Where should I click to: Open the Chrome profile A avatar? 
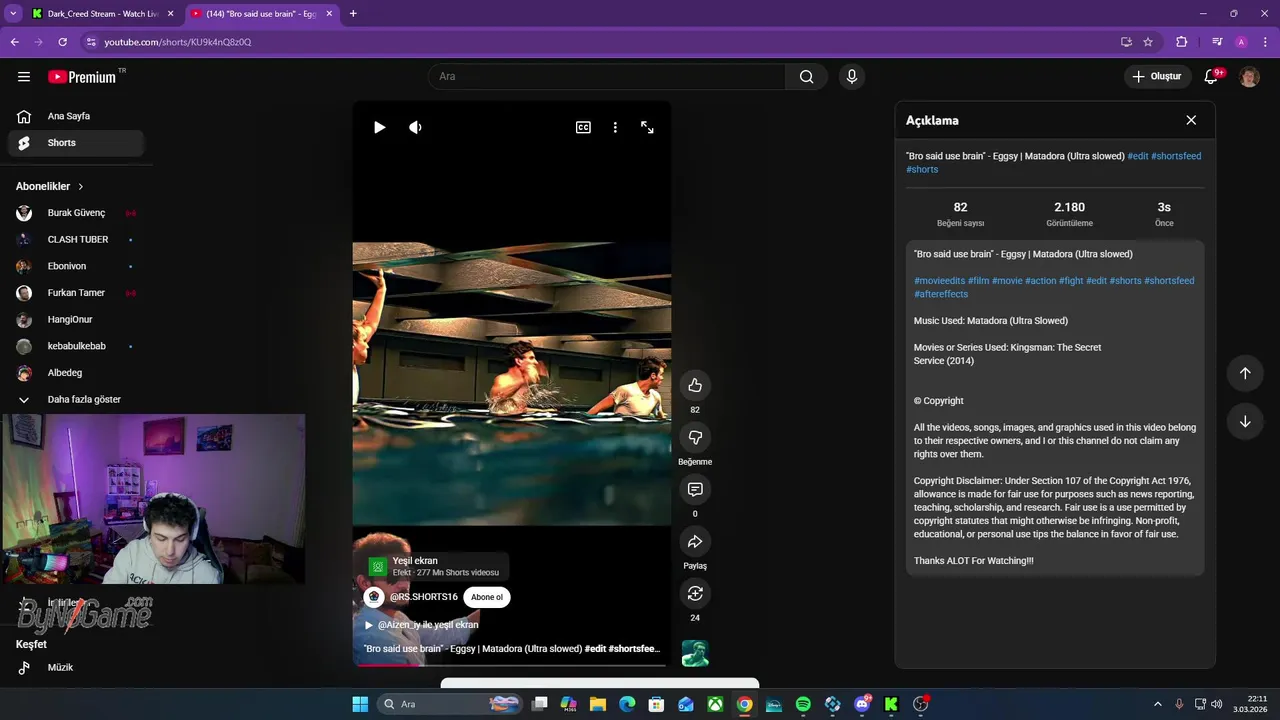pos(1241,42)
